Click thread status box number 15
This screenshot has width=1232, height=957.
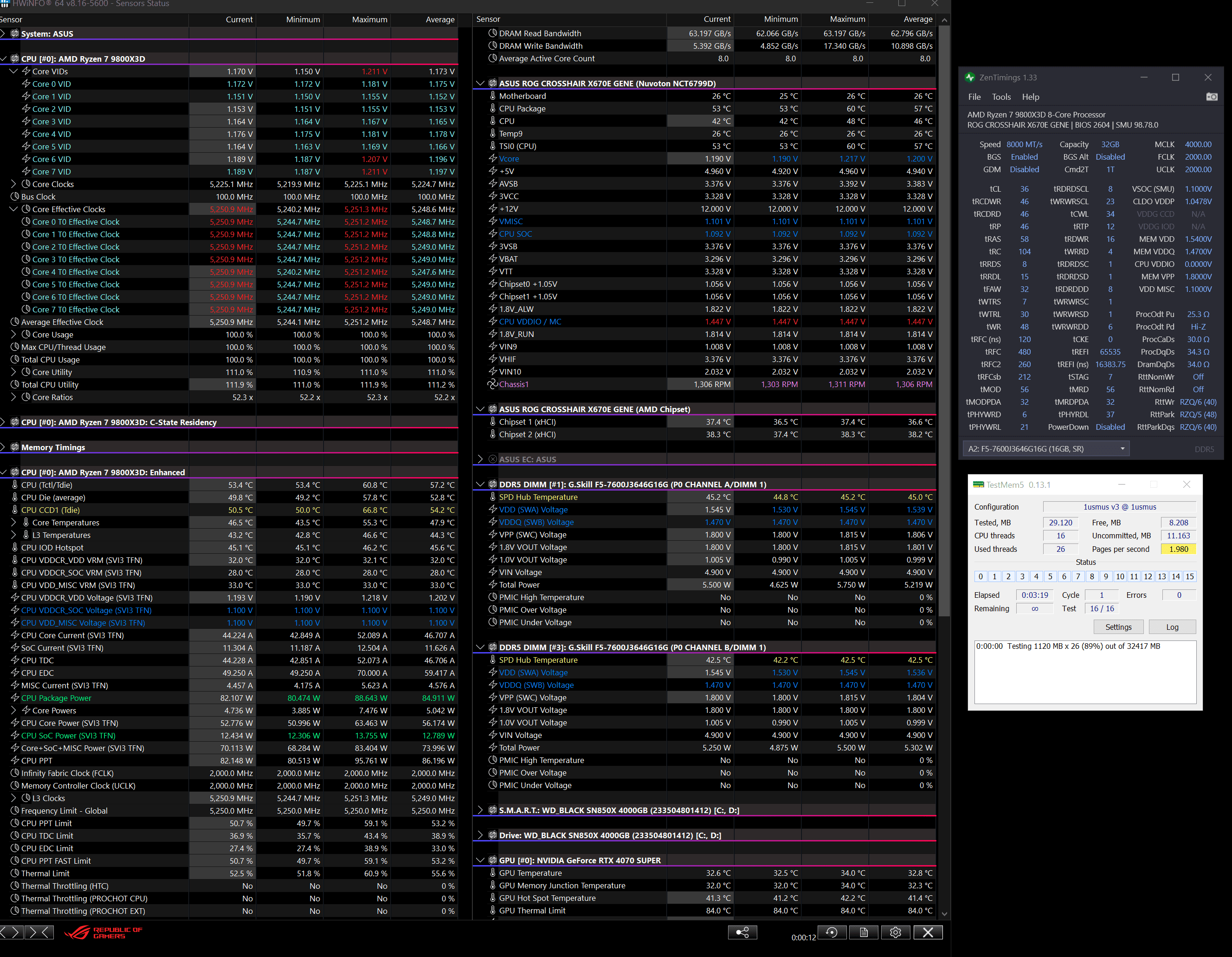[1189, 577]
